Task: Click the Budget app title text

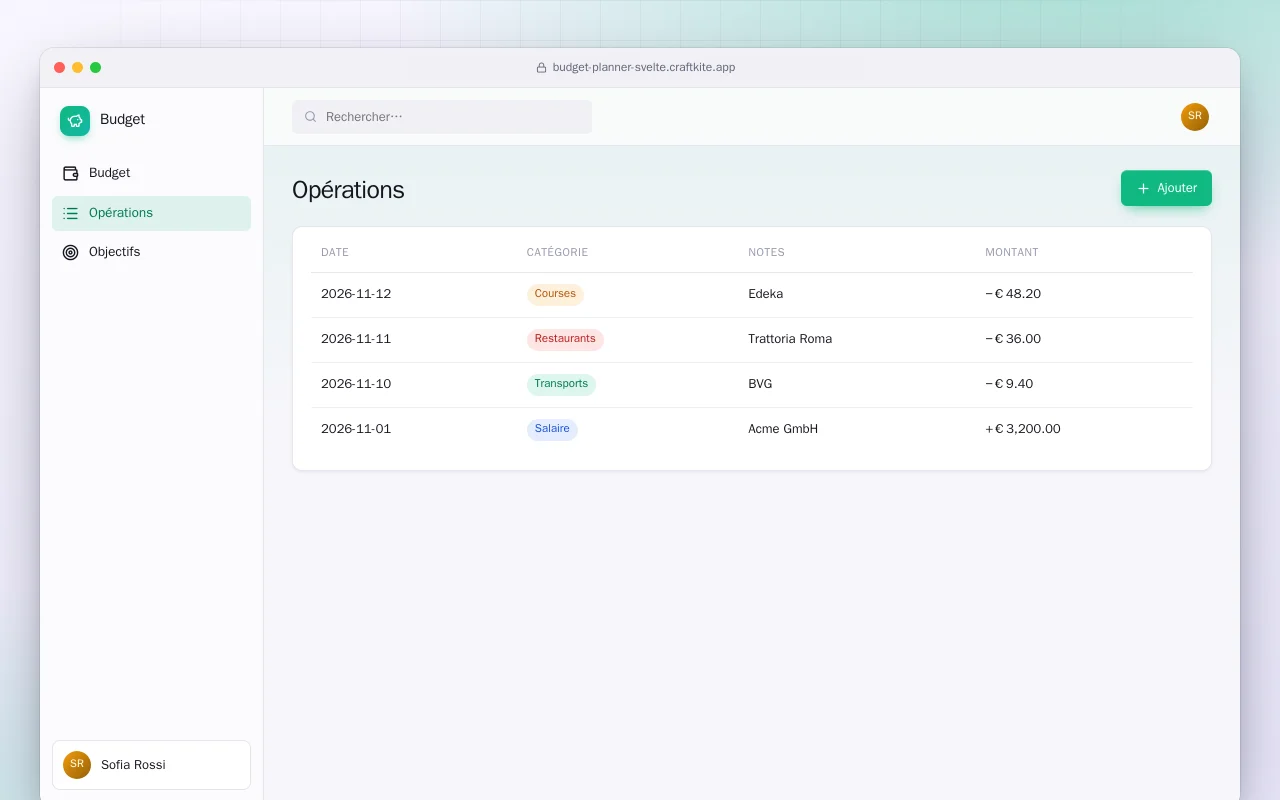Action: click(x=123, y=119)
